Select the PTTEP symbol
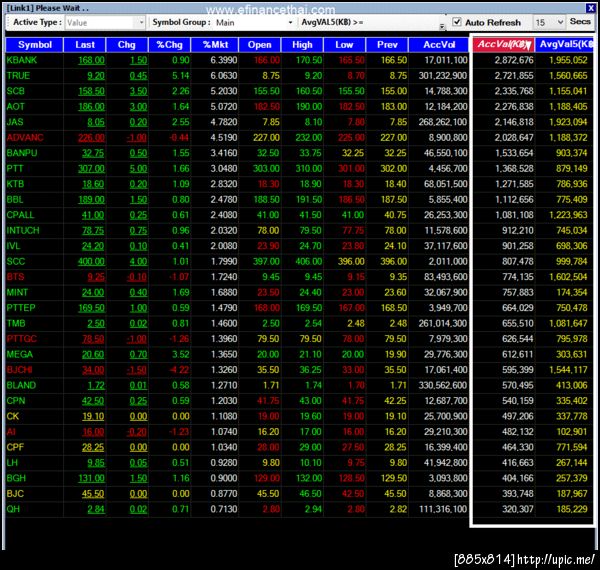The image size is (600, 570). pos(21,308)
